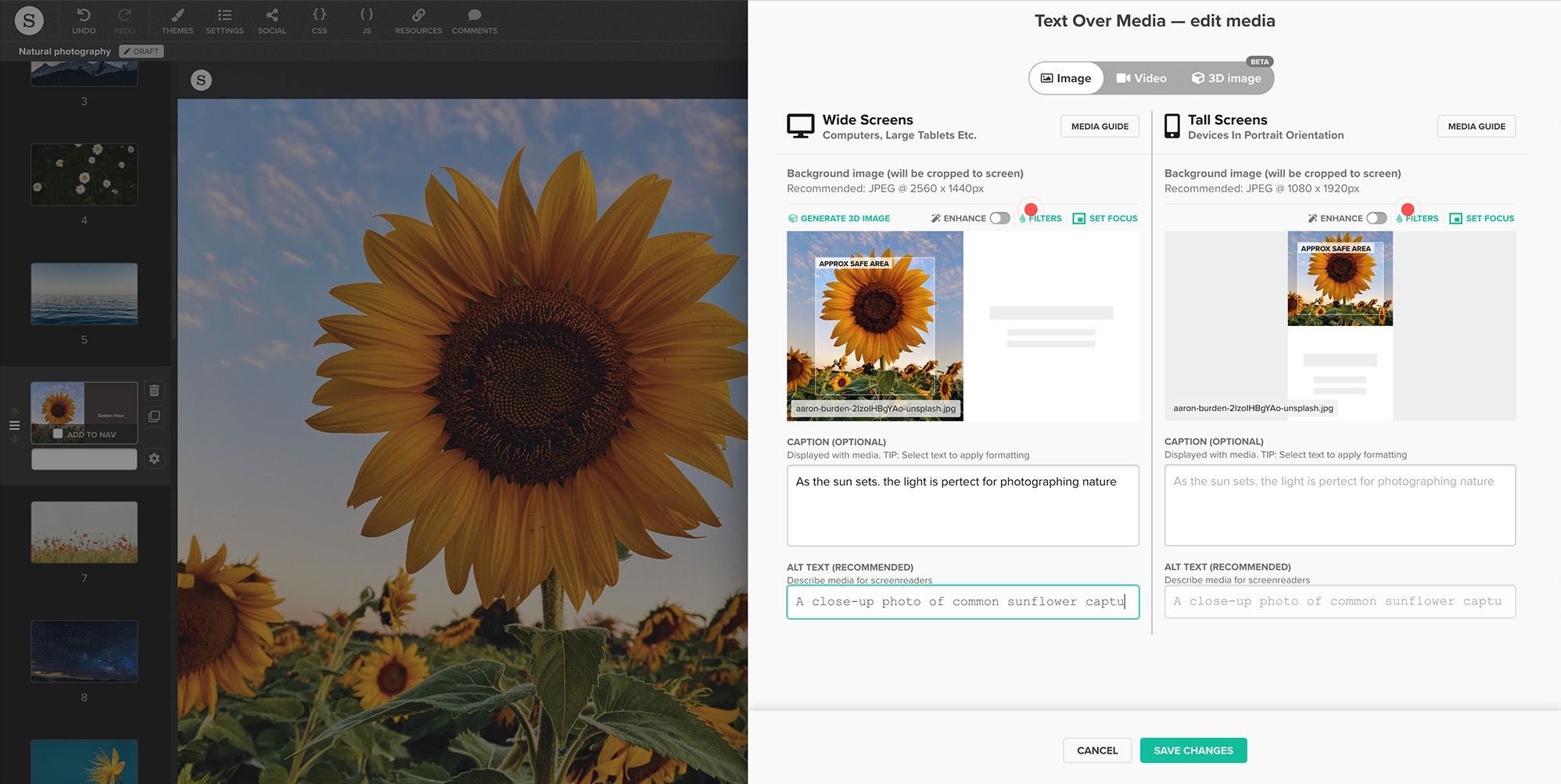This screenshot has width=1561, height=784.
Task: Open the Social share icon
Action: [271, 16]
